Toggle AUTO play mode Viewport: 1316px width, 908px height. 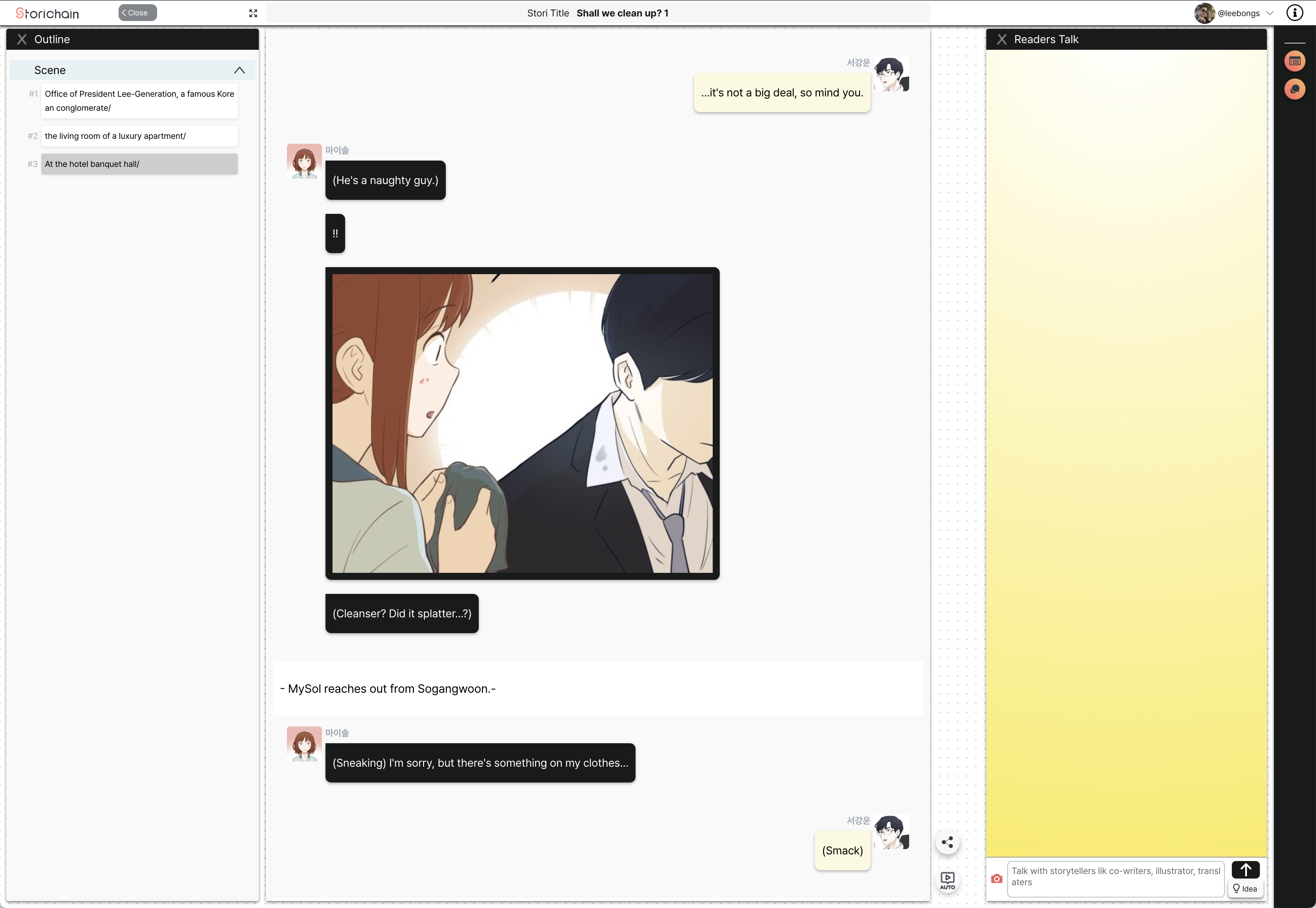click(x=947, y=881)
